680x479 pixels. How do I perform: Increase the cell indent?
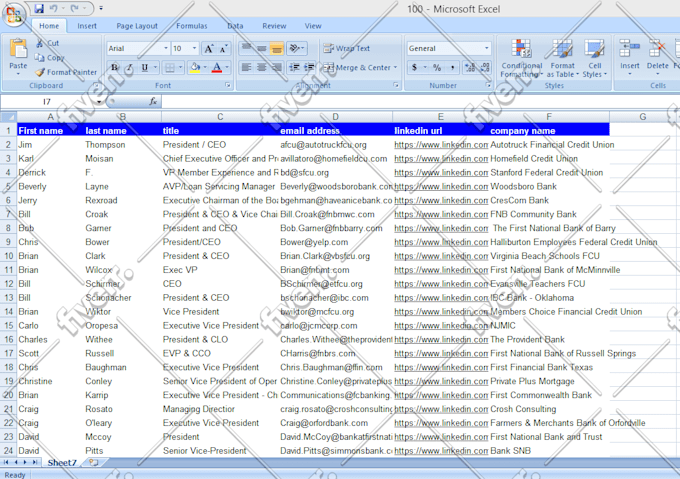pos(310,68)
